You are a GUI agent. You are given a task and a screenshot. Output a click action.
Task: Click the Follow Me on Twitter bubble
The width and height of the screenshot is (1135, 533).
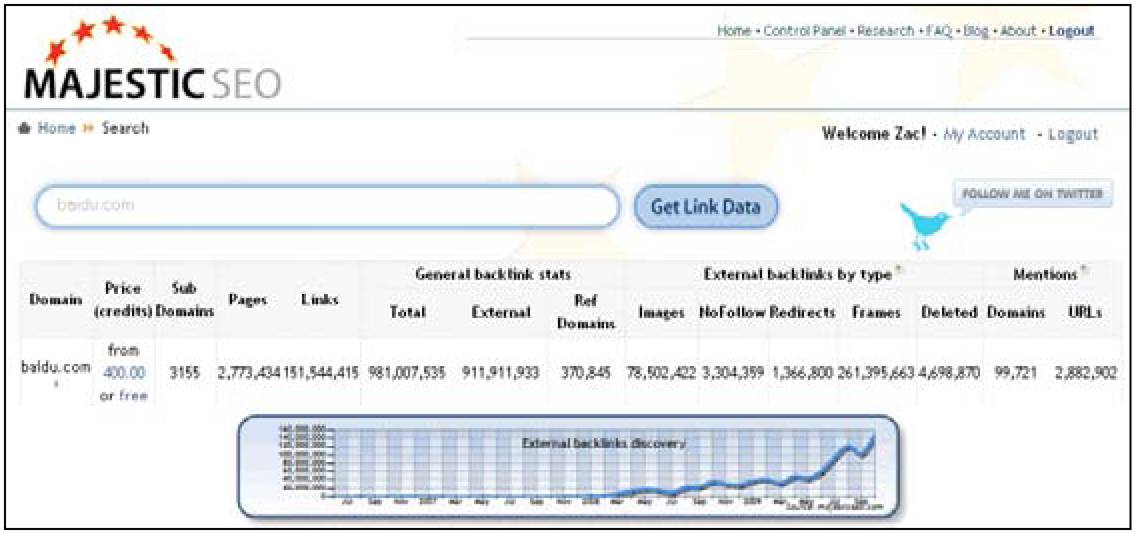(1033, 193)
